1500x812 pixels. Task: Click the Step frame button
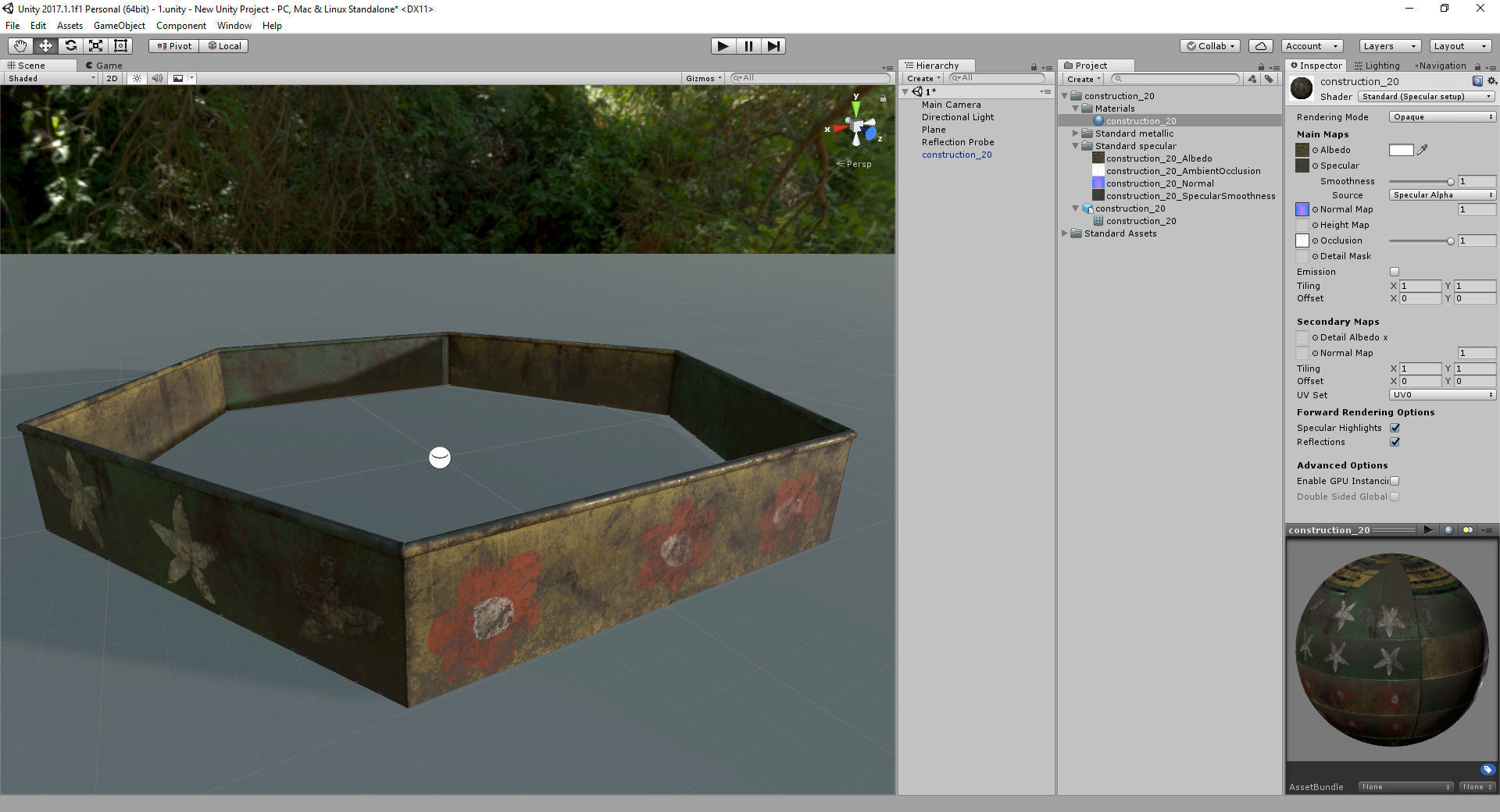point(773,46)
